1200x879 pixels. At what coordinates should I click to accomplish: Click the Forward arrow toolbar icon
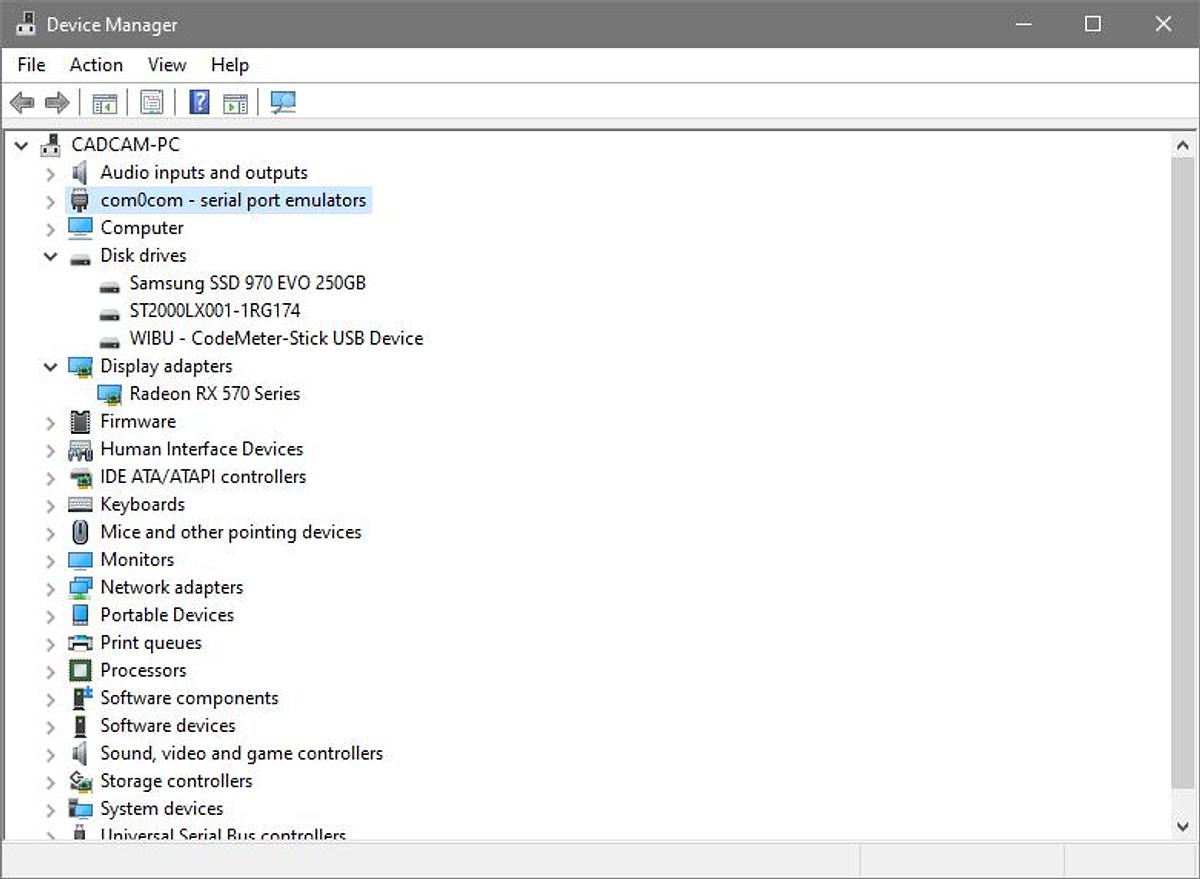click(x=57, y=102)
